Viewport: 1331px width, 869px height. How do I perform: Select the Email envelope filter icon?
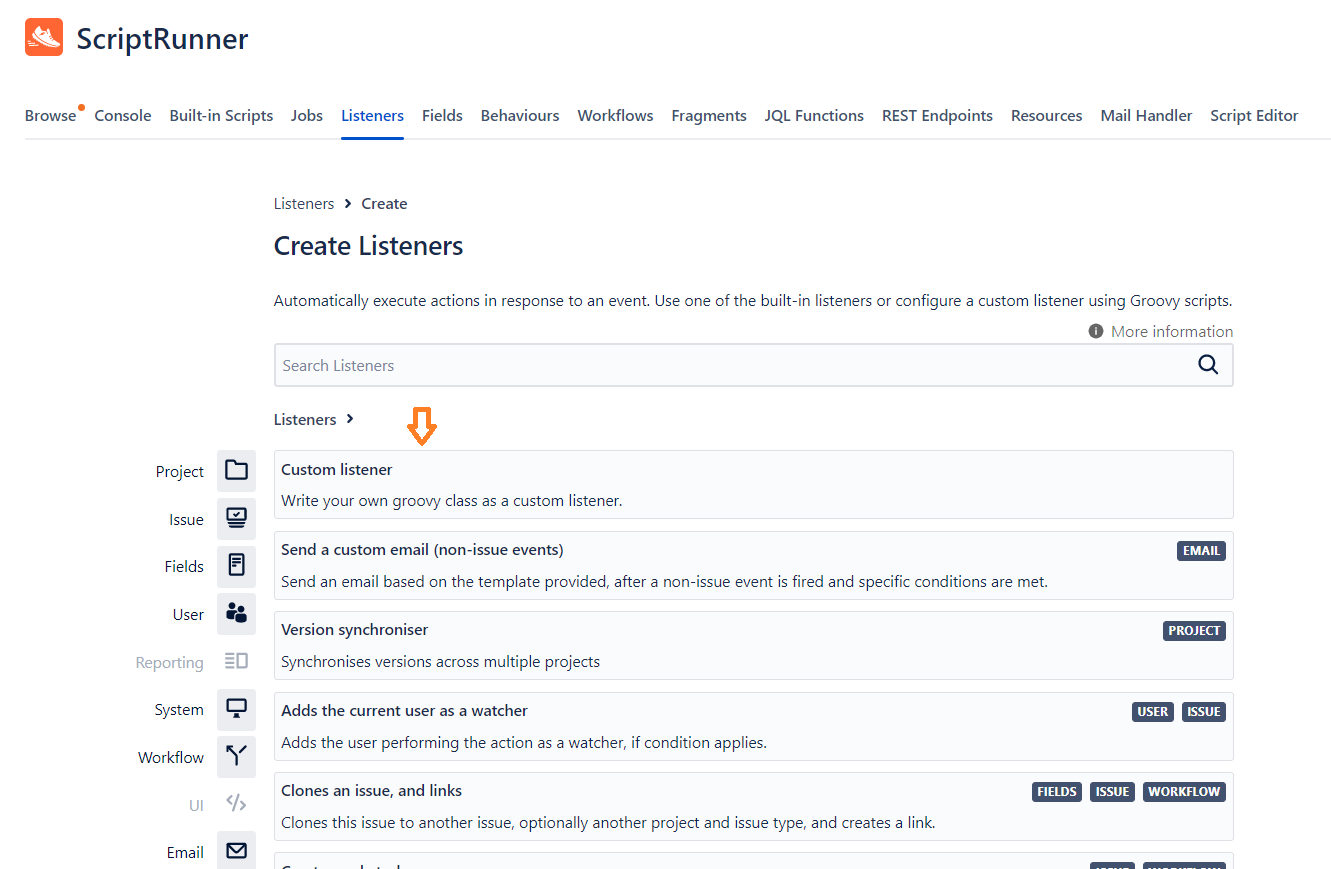pyautogui.click(x=236, y=851)
